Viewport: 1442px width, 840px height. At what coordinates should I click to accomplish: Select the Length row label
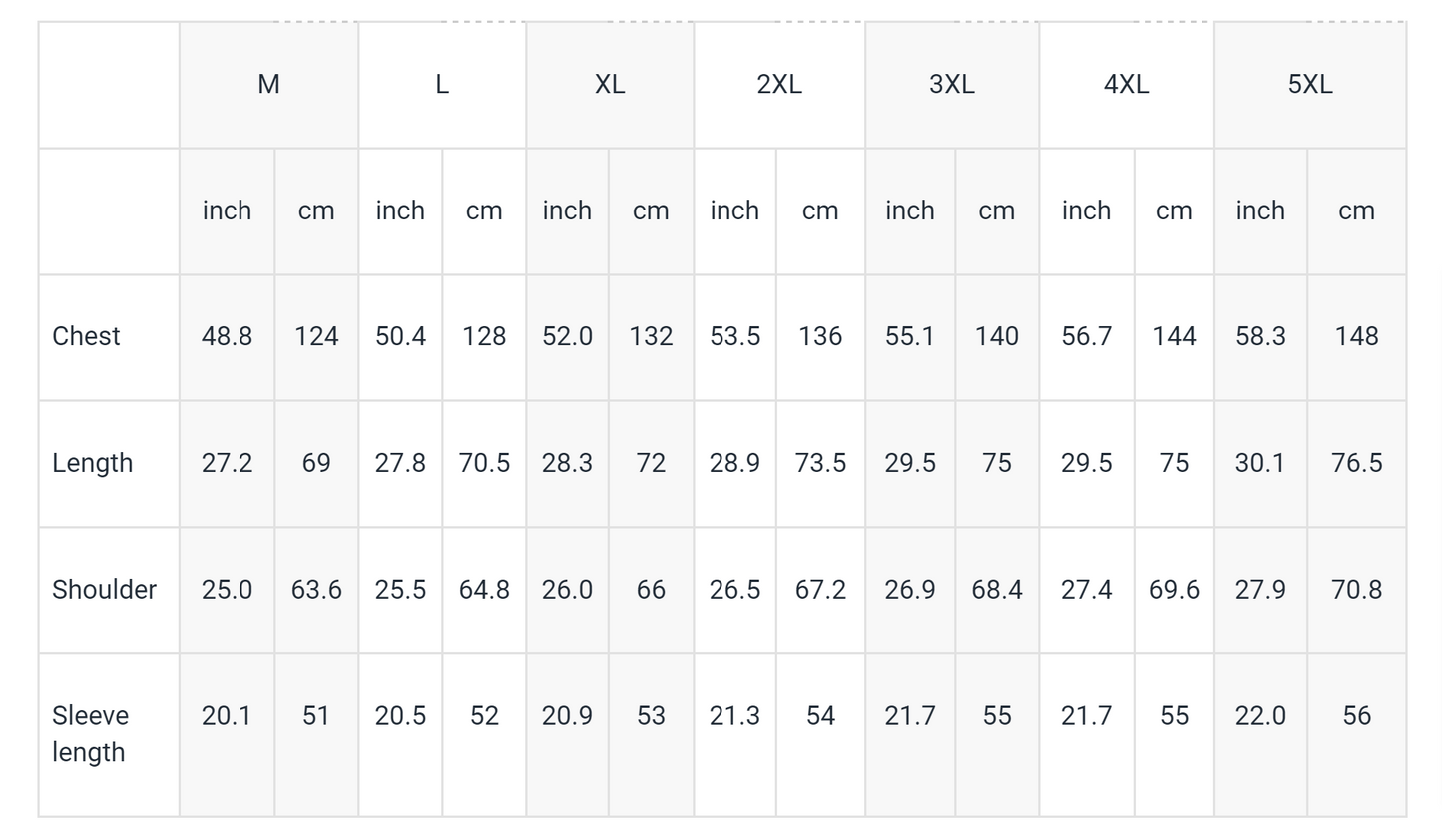click(x=92, y=463)
